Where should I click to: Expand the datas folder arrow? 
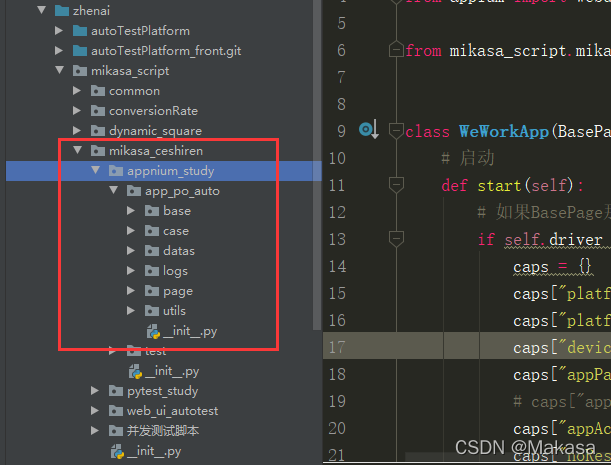point(131,251)
